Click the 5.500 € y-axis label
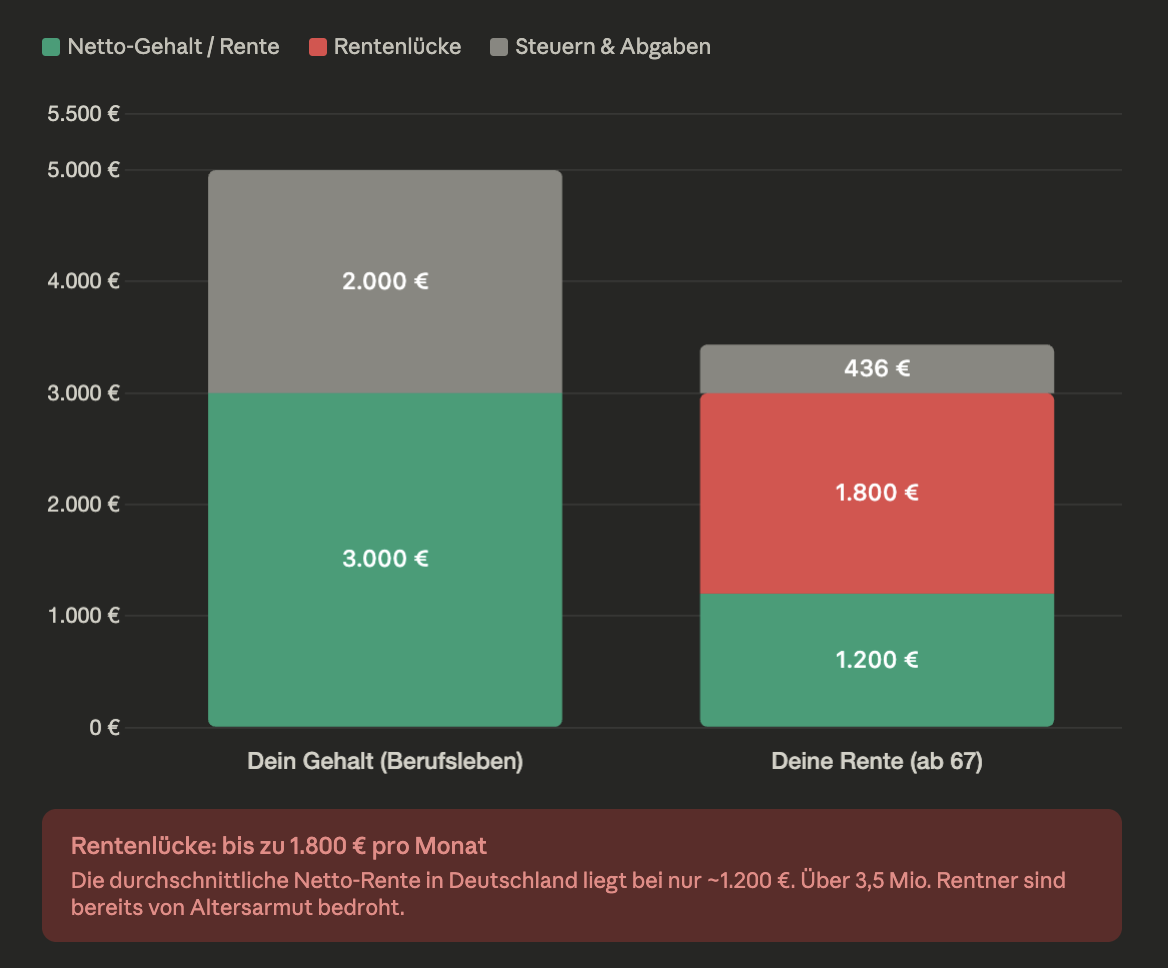The image size is (1168, 968). coord(84,114)
